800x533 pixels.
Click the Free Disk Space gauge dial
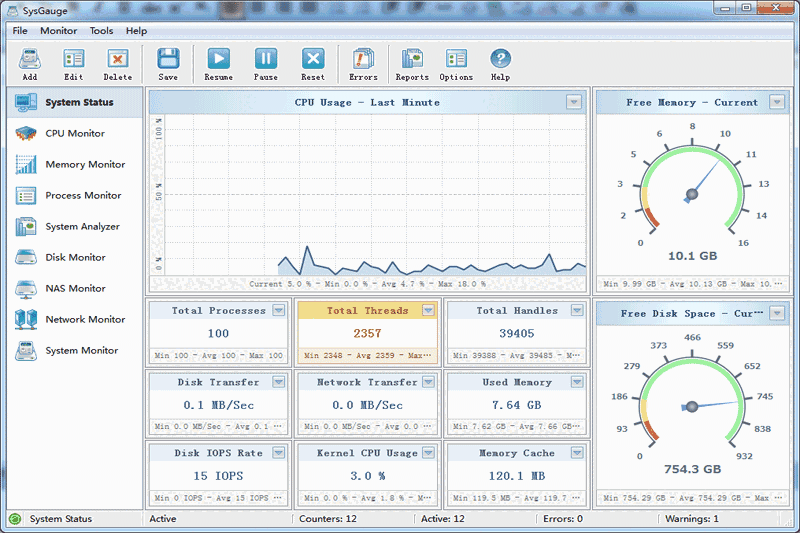coord(691,406)
